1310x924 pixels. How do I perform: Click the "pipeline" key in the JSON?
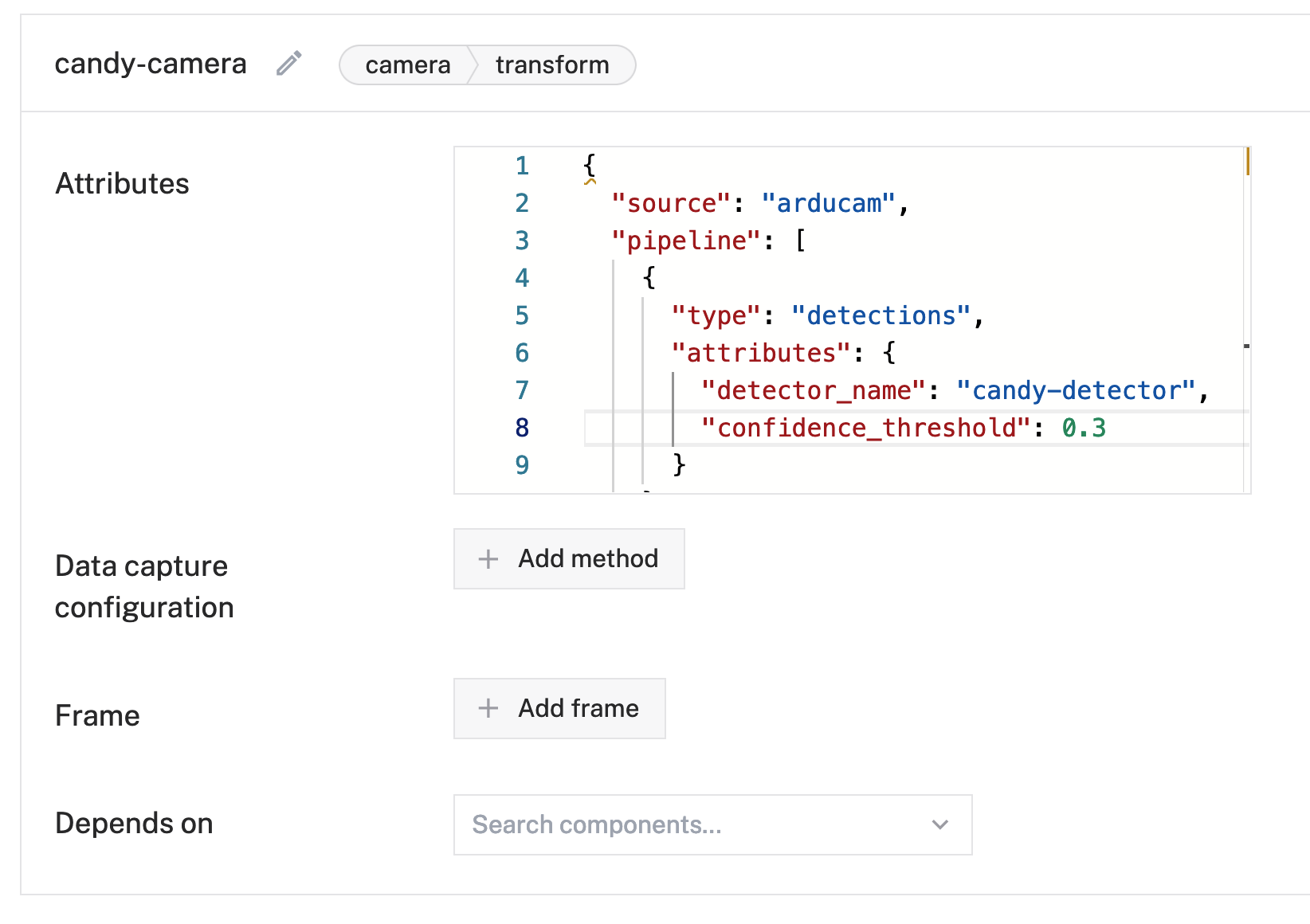686,241
